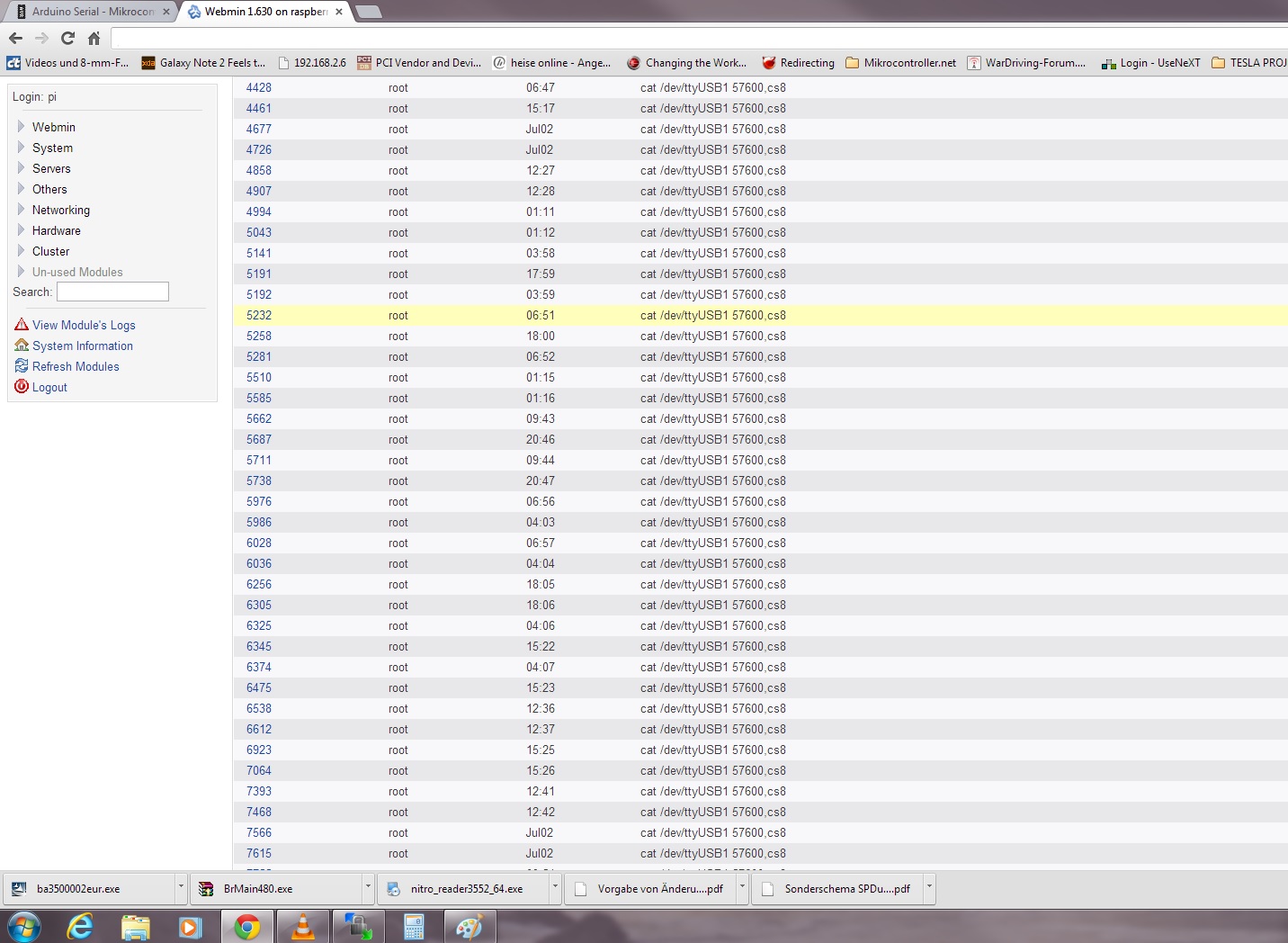The width and height of the screenshot is (1288, 943).
Task: Open dropdown for Vorgabe von Änderu....pdf download
Action: pyautogui.click(x=742, y=888)
